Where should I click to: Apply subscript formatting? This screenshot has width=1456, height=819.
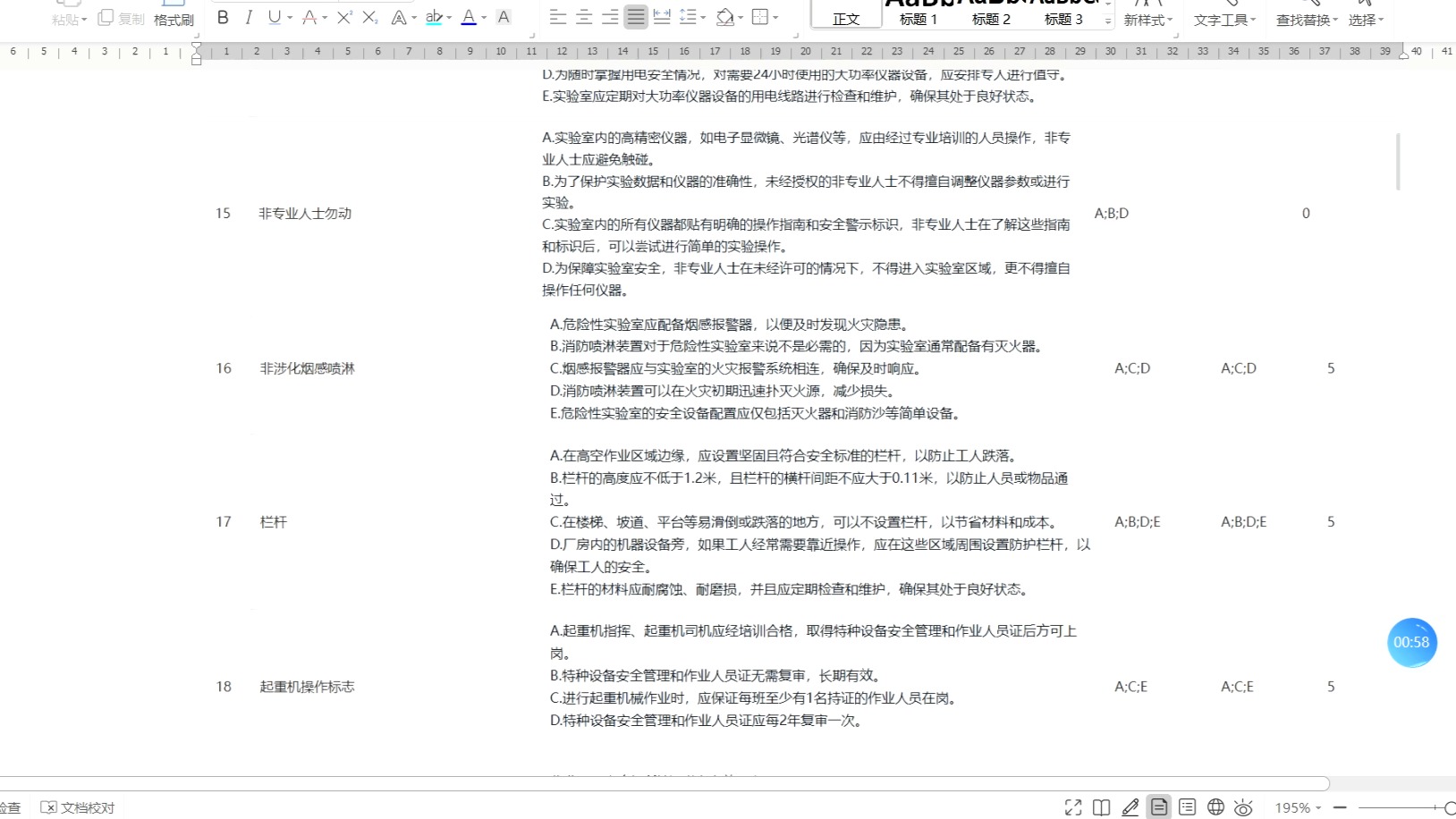click(368, 17)
